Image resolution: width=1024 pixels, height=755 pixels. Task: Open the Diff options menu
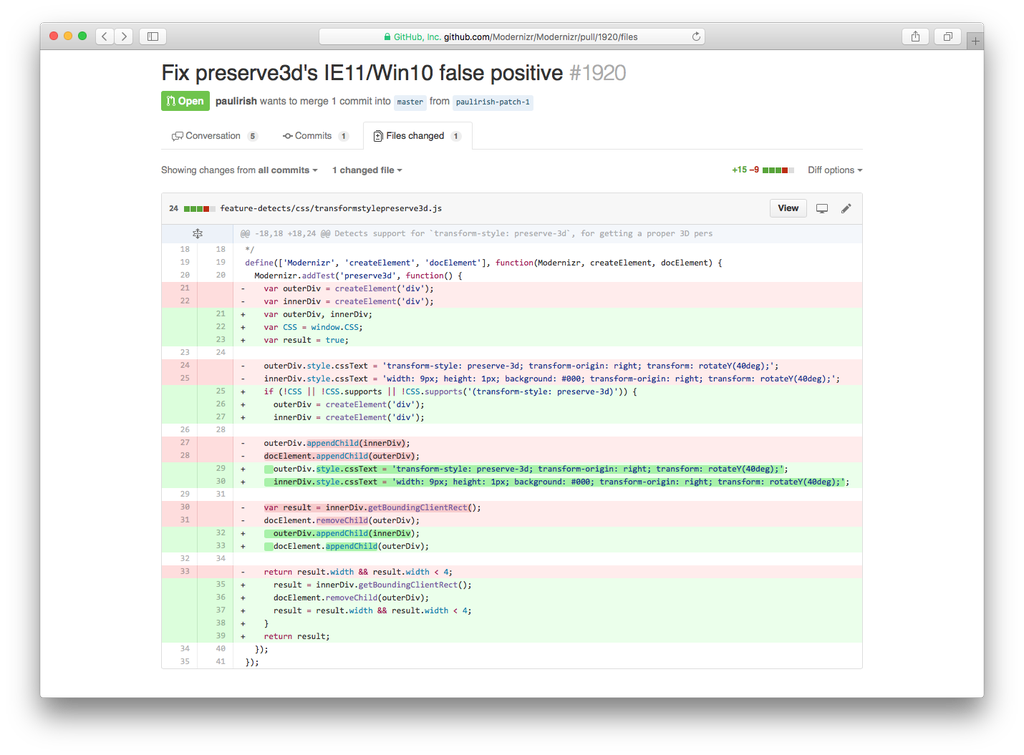[x=835, y=170]
